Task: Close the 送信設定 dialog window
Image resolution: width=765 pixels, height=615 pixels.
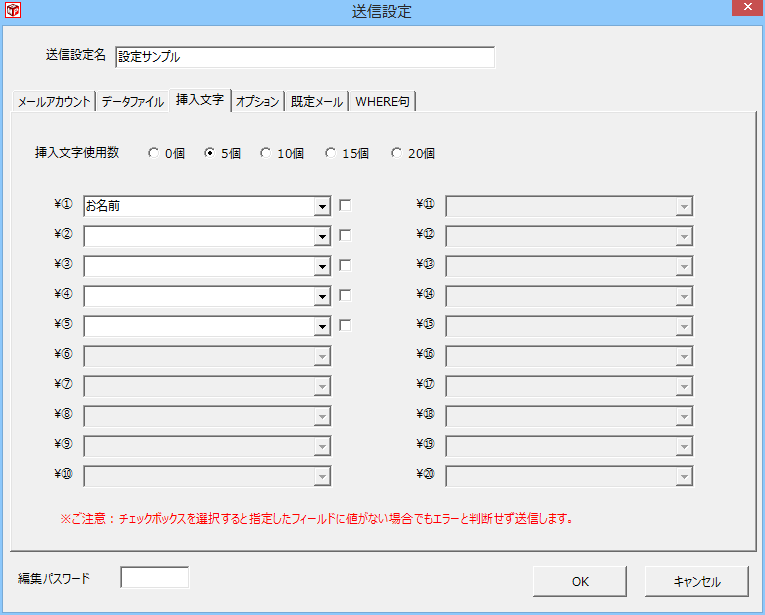Action: (747, 7)
